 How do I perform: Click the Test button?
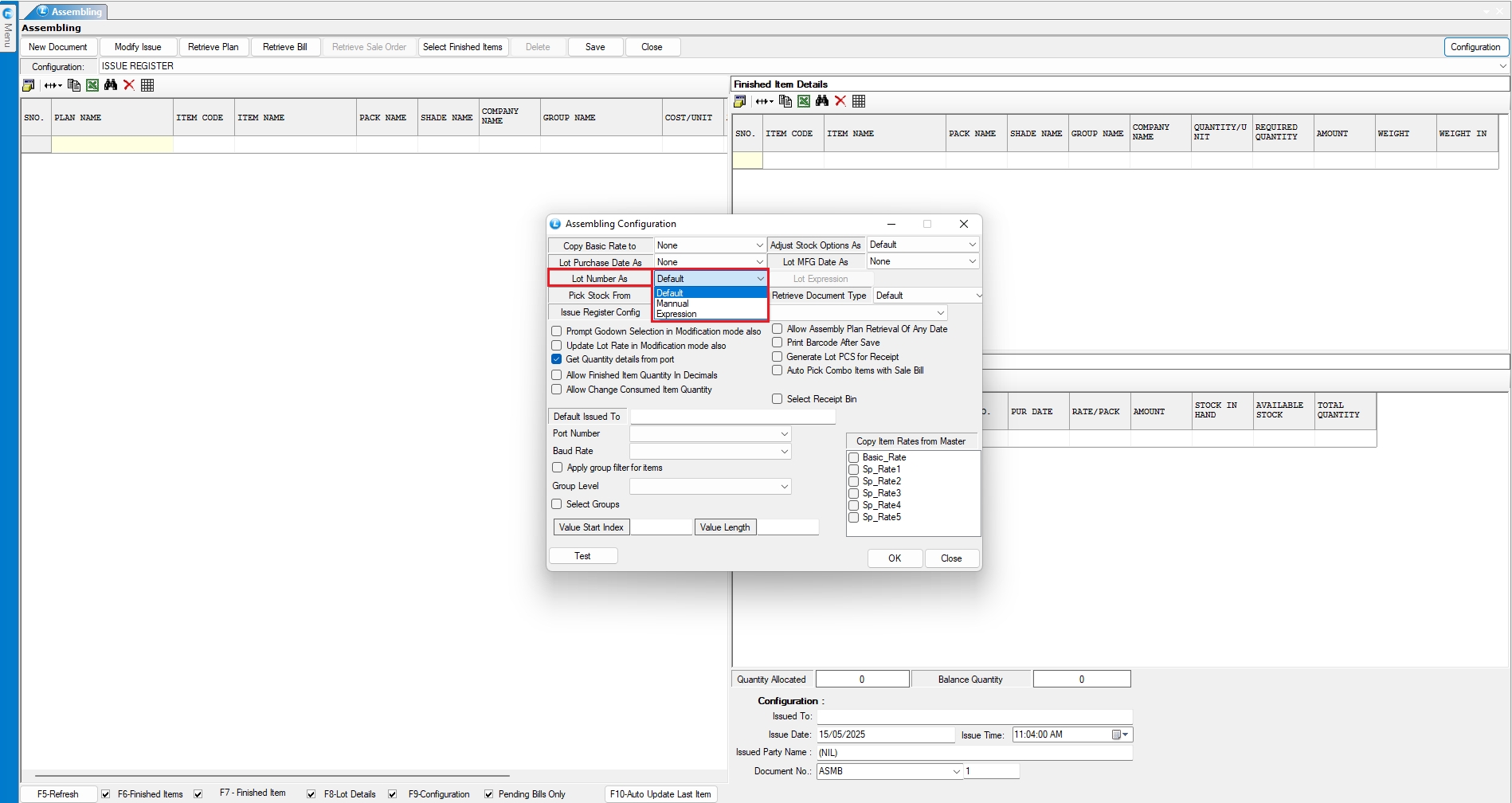582,556
